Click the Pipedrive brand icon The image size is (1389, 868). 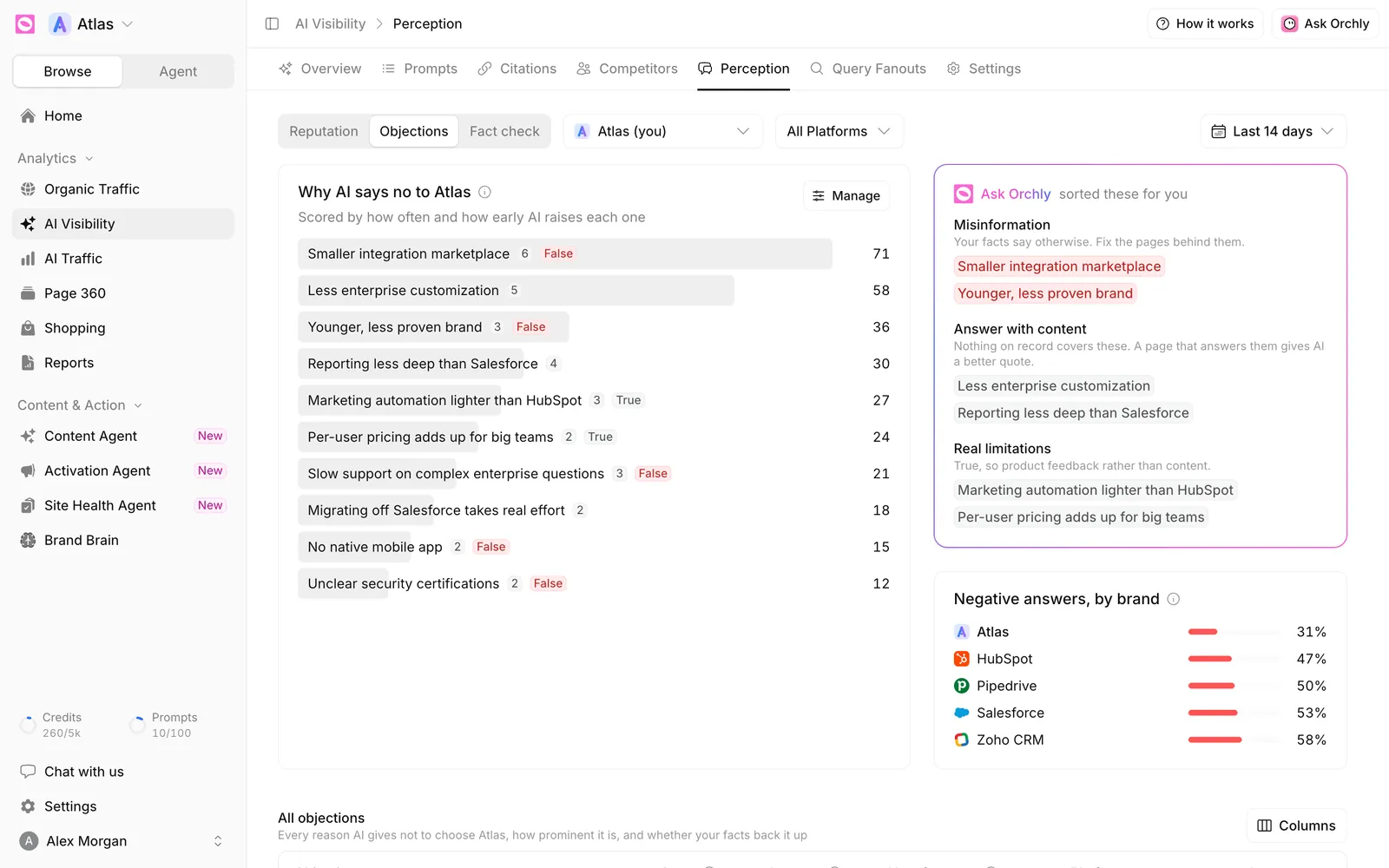click(962, 686)
